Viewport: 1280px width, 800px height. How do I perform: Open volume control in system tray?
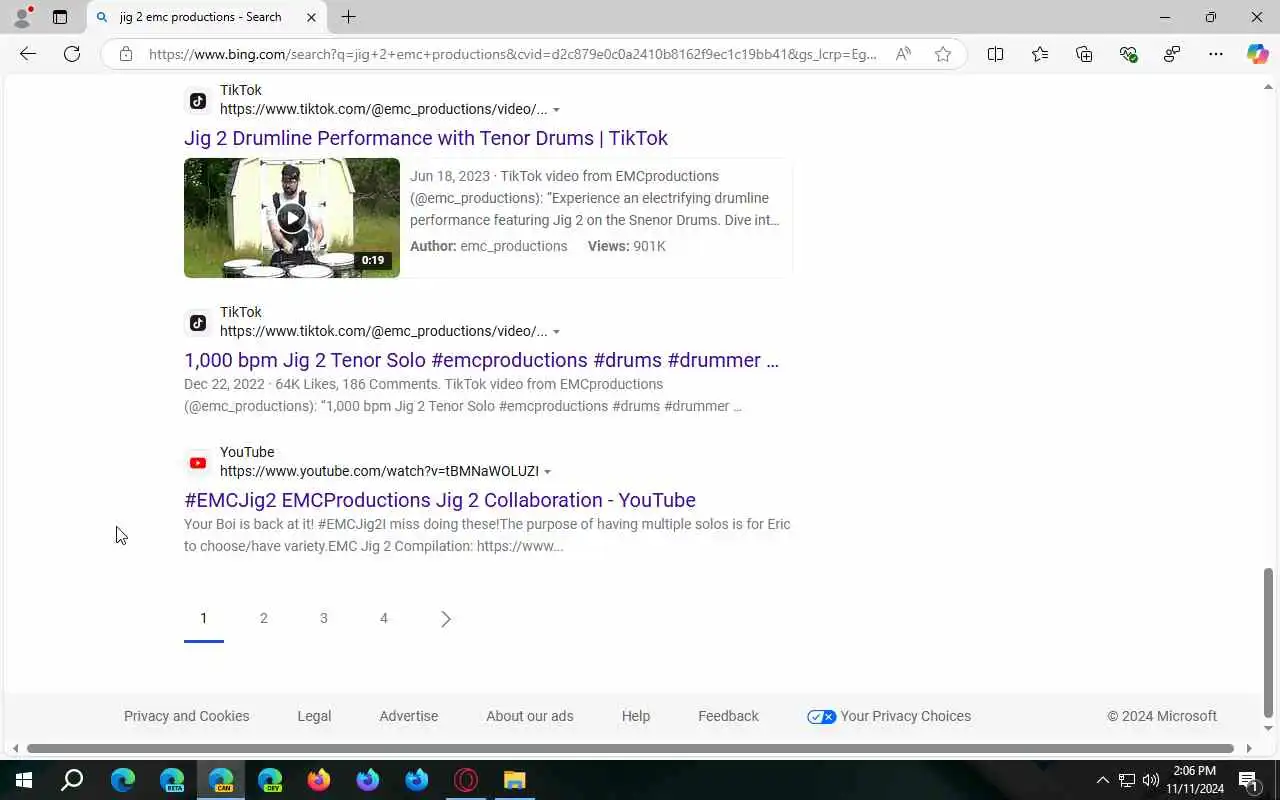1151,780
